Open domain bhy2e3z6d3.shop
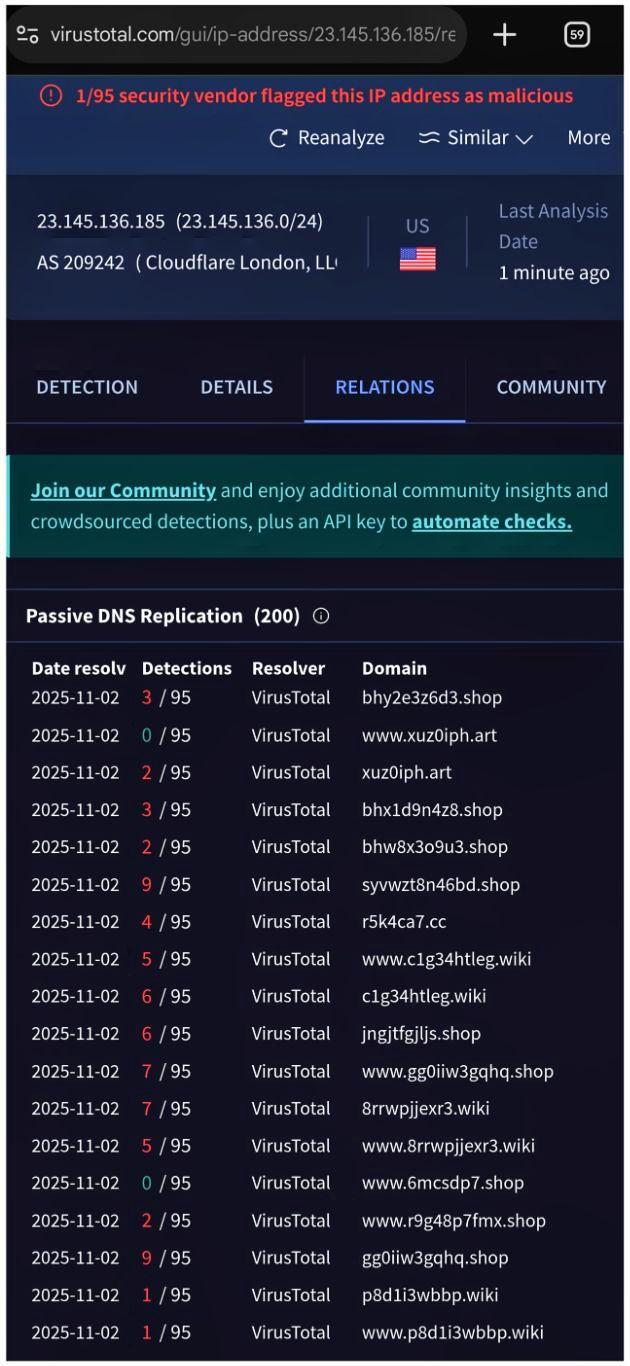This screenshot has width=630, height=1366. tap(432, 698)
